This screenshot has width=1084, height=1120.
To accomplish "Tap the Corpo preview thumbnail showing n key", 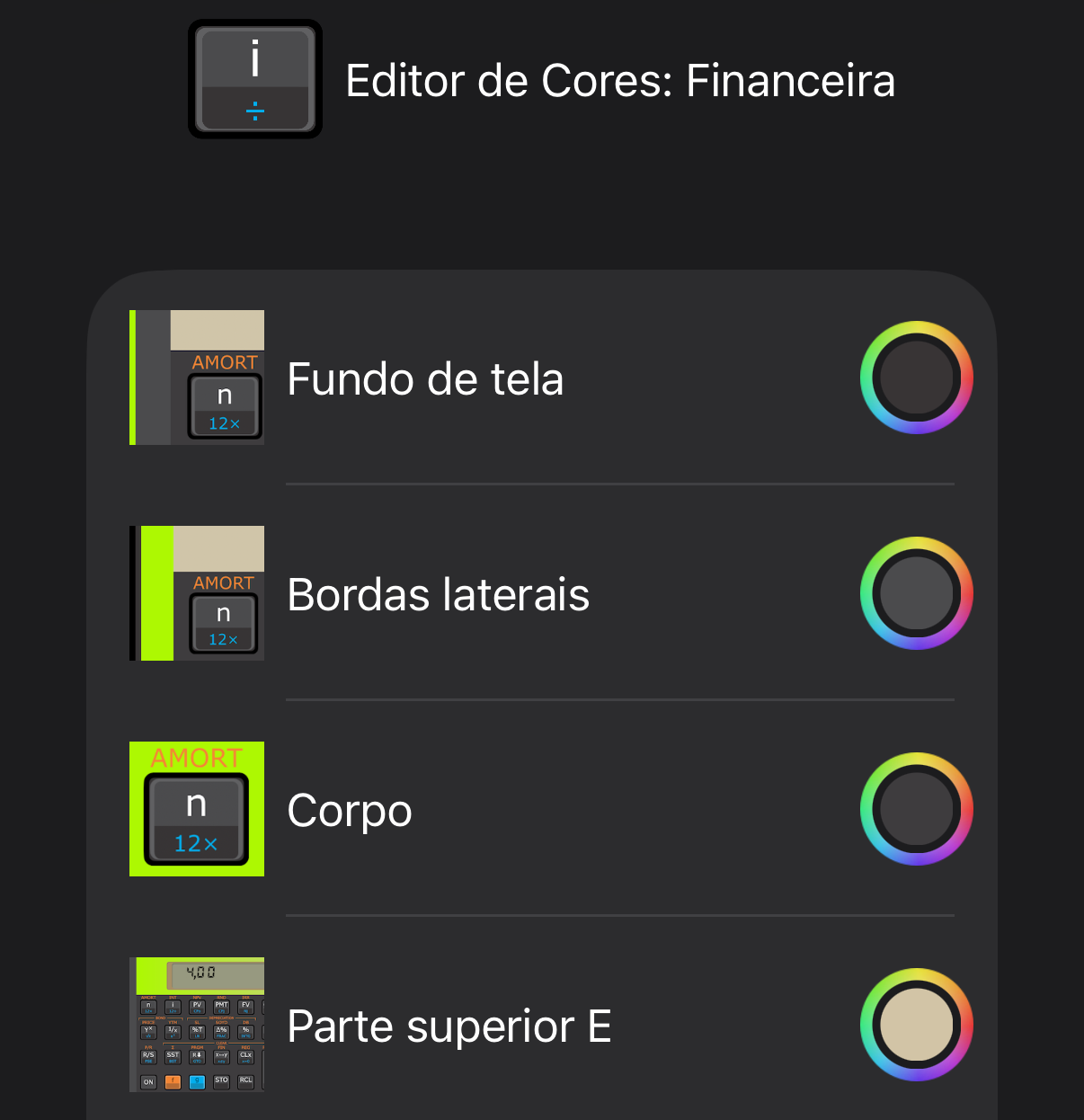I will coord(197,809).
